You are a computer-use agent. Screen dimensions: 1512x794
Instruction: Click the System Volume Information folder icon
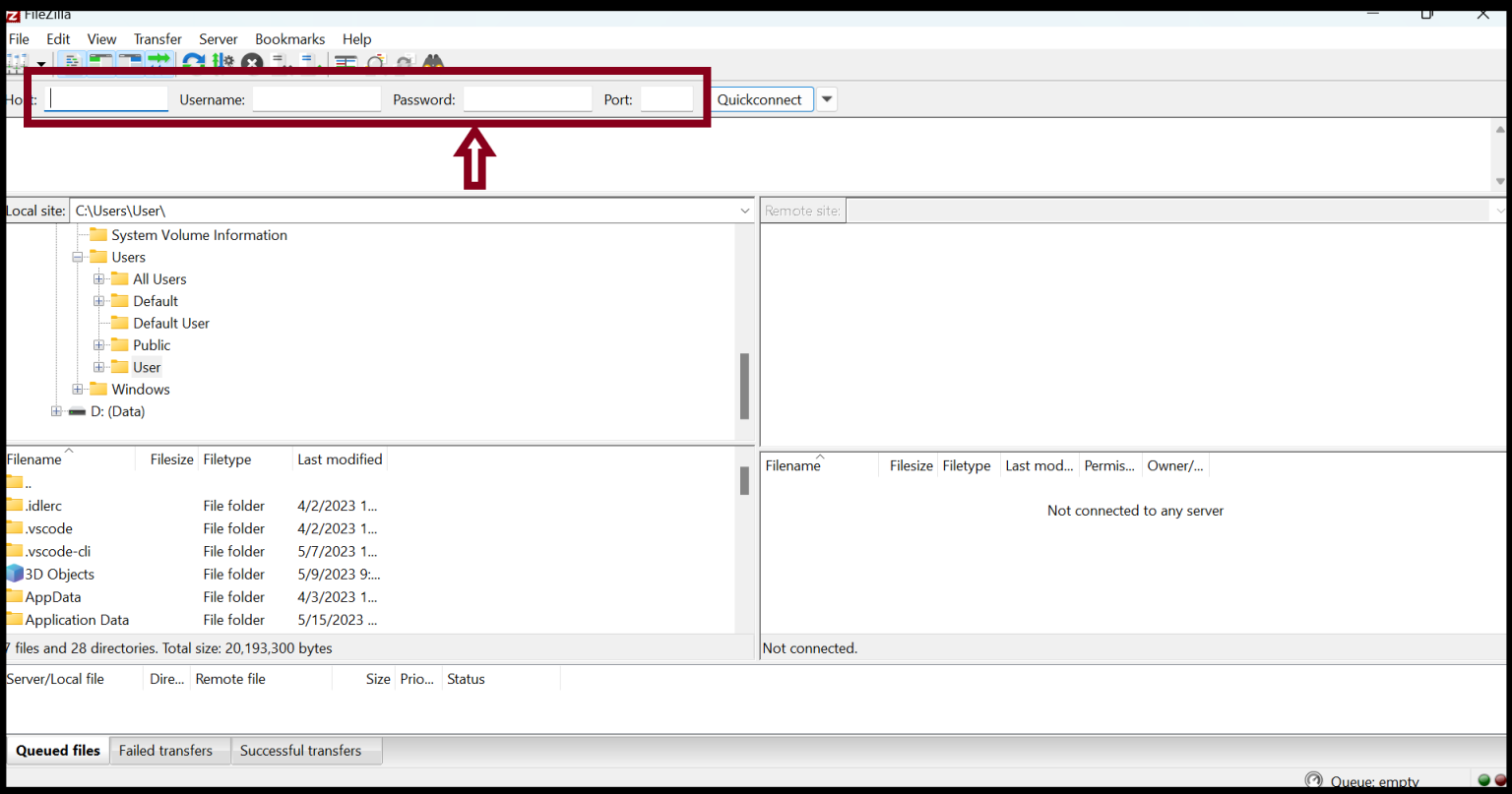98,234
